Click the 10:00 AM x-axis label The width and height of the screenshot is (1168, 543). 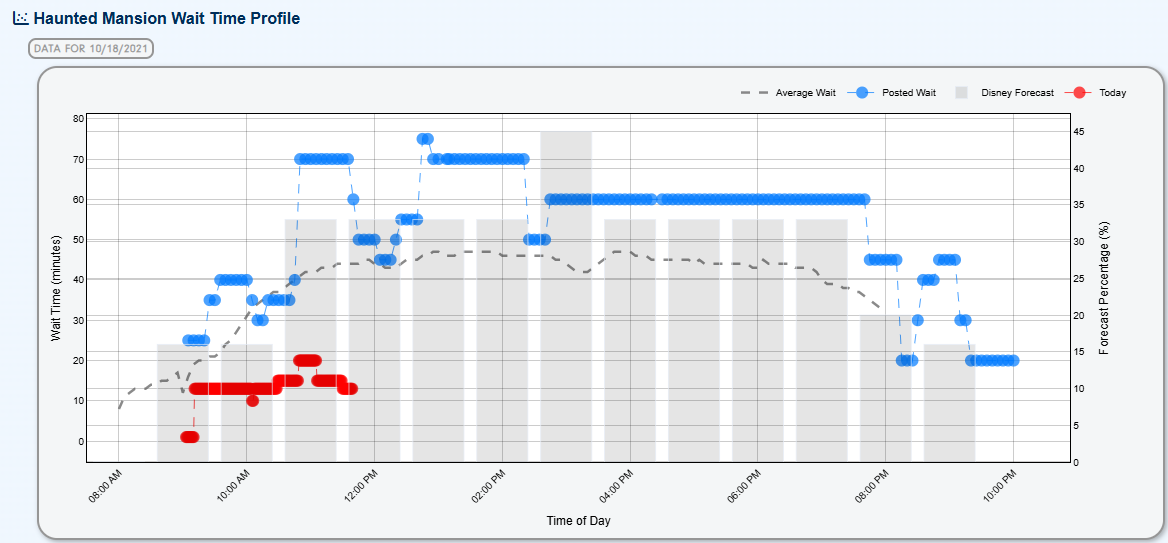coord(235,487)
